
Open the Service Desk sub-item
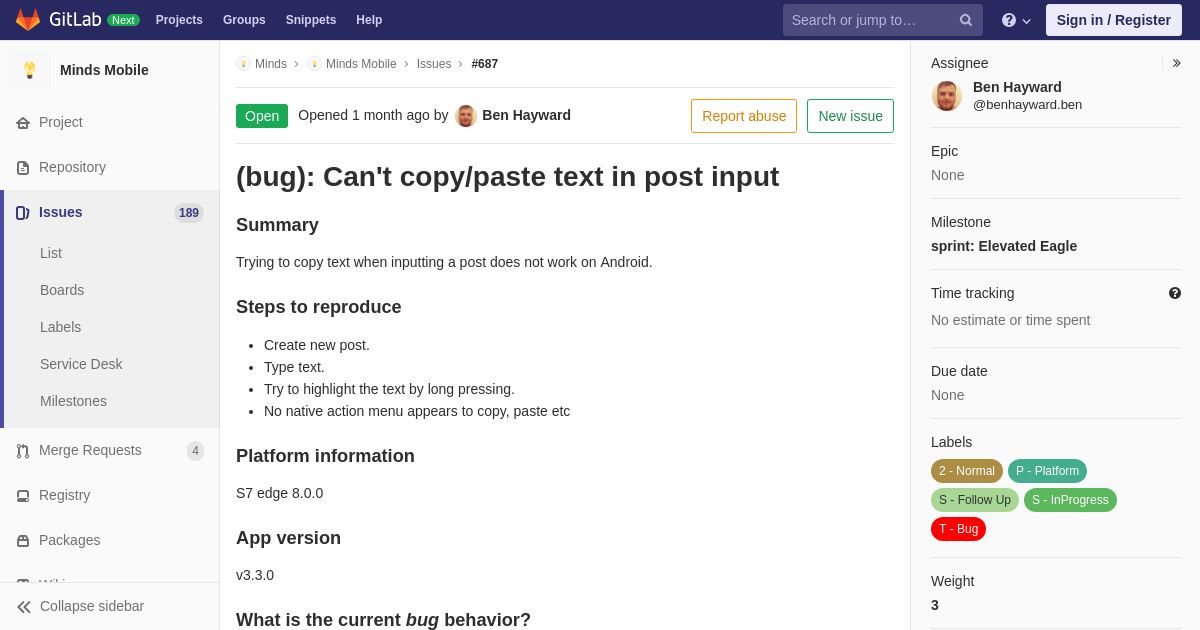81,364
